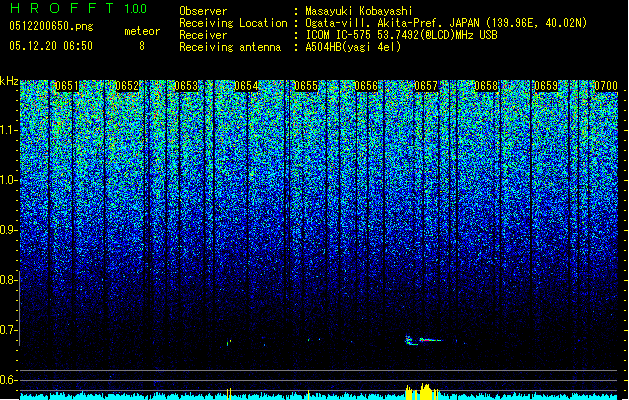The width and height of the screenshot is (629, 400).
Task: Click the 0654 time marker
Action: coord(246,86)
